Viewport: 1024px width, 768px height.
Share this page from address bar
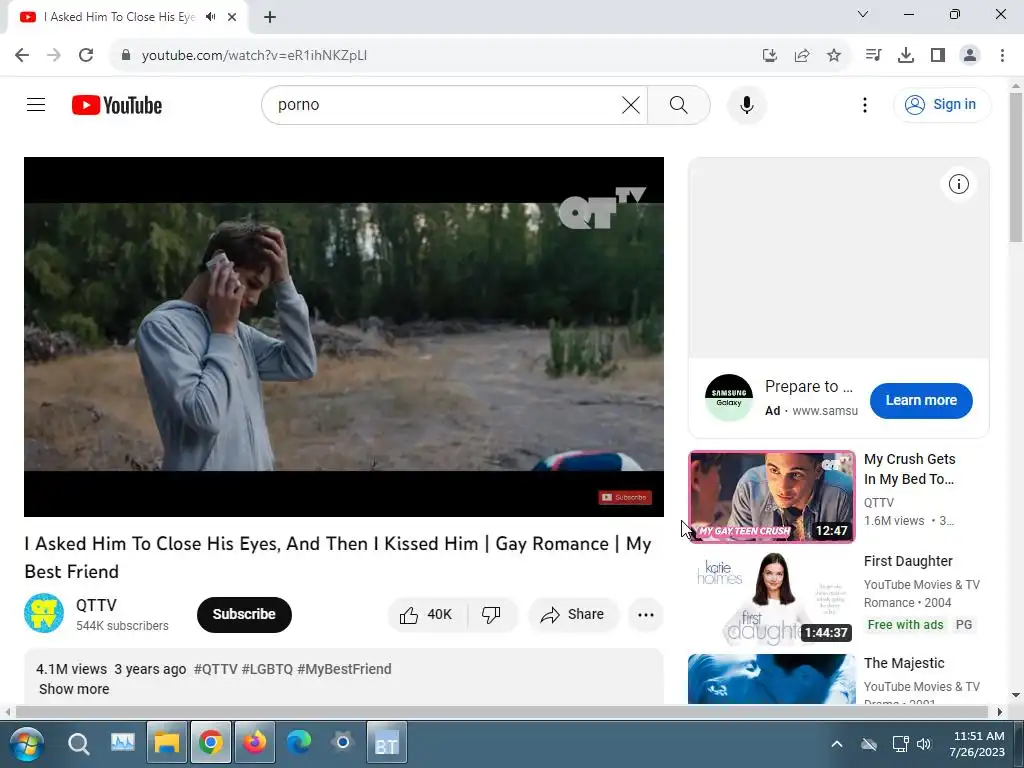pos(802,55)
